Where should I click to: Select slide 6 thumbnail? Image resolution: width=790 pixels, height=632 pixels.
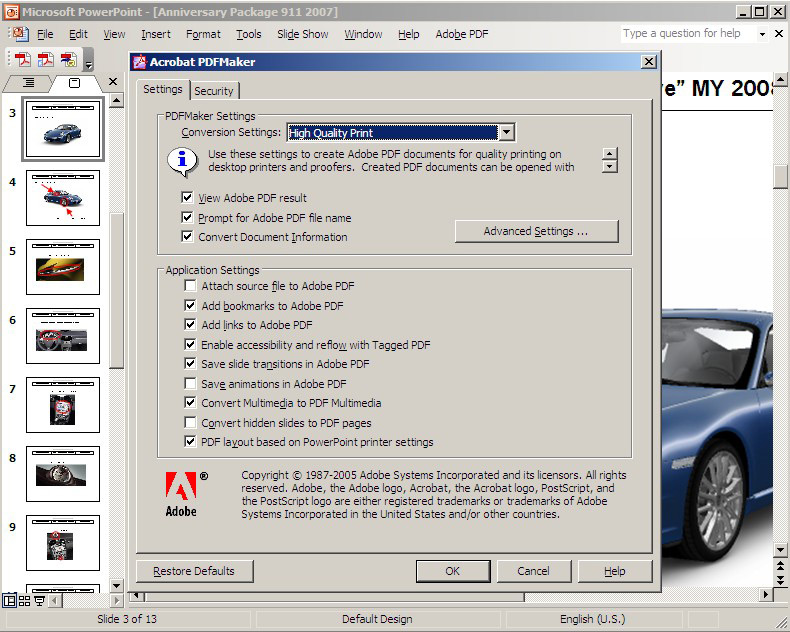click(x=63, y=336)
